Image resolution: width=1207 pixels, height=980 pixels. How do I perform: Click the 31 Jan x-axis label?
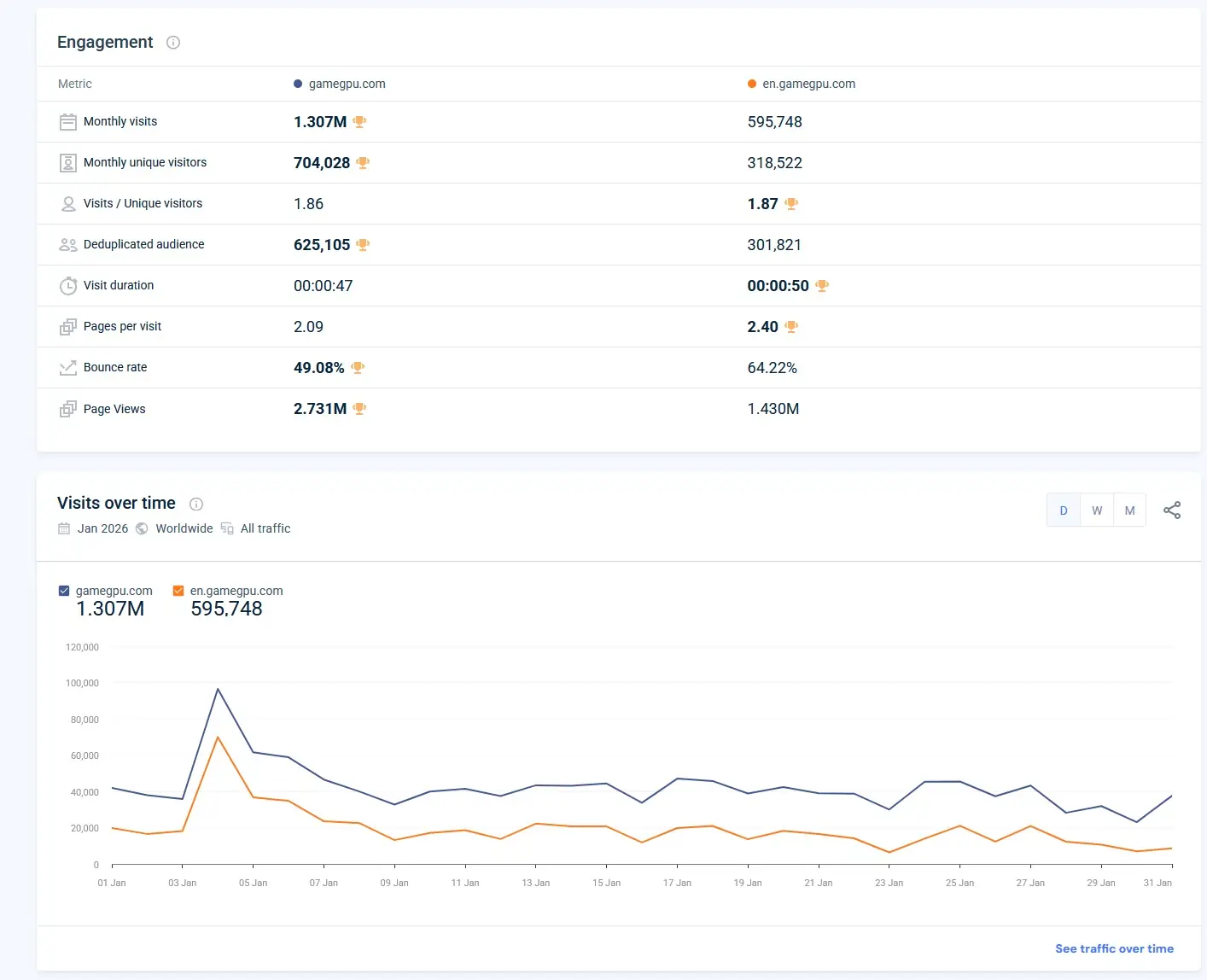click(1157, 883)
